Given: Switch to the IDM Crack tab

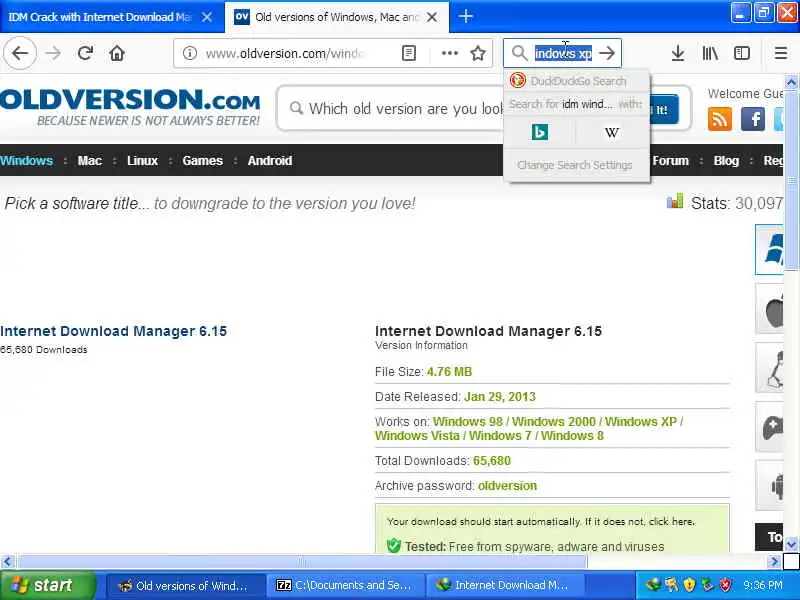Looking at the screenshot, I should point(99,17).
